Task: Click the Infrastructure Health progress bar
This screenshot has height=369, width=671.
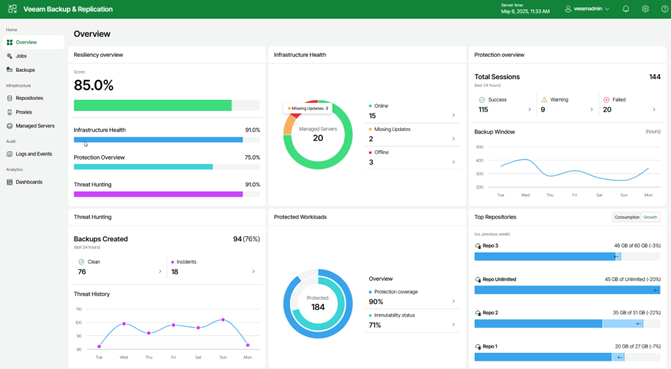Action: [166, 140]
